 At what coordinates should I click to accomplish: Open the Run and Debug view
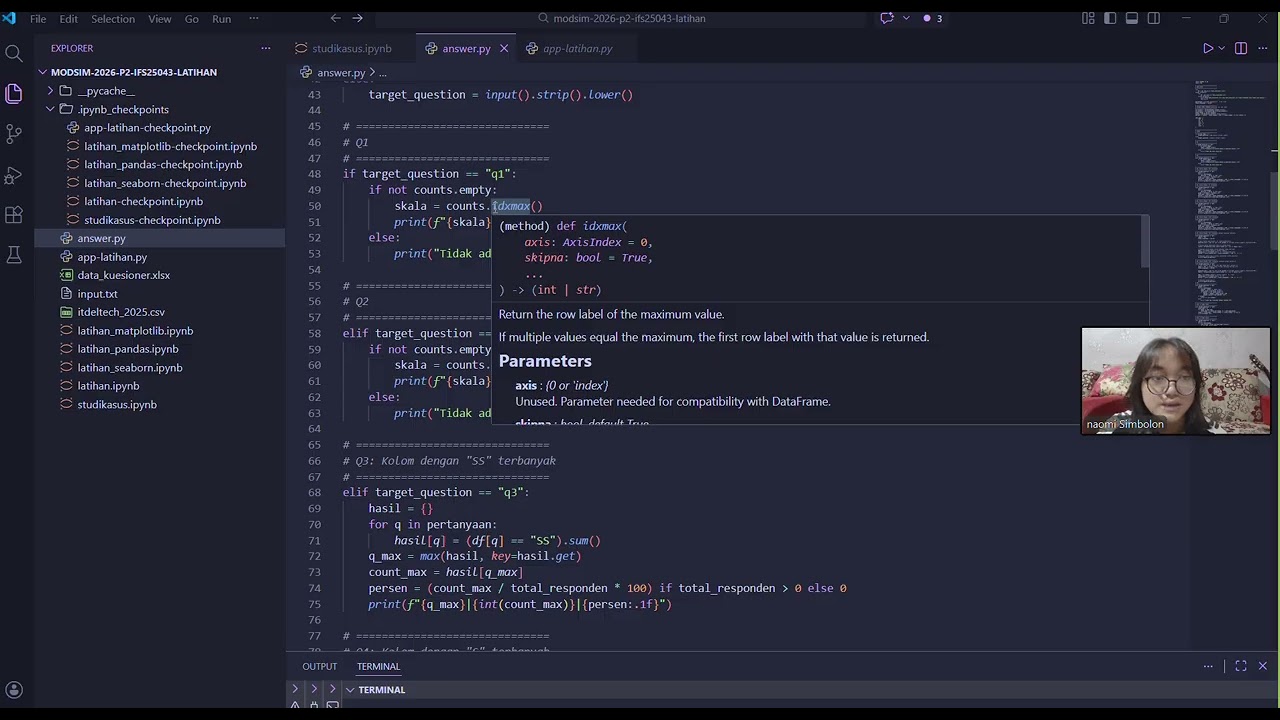[x=14, y=175]
